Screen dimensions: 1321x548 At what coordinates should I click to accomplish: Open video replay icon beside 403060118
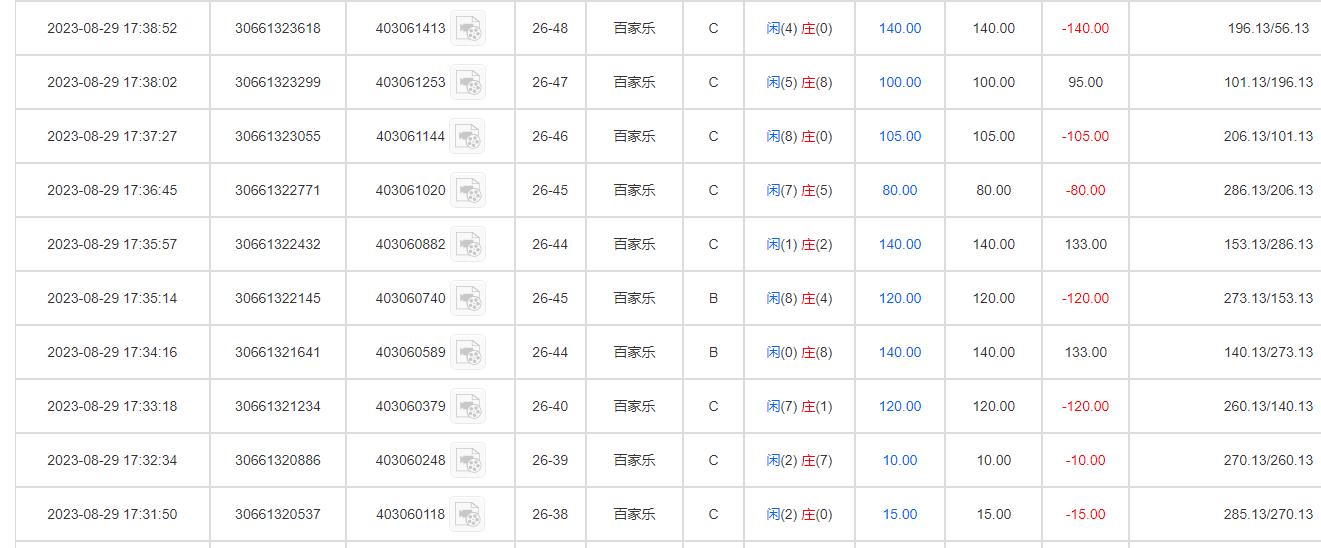(467, 515)
